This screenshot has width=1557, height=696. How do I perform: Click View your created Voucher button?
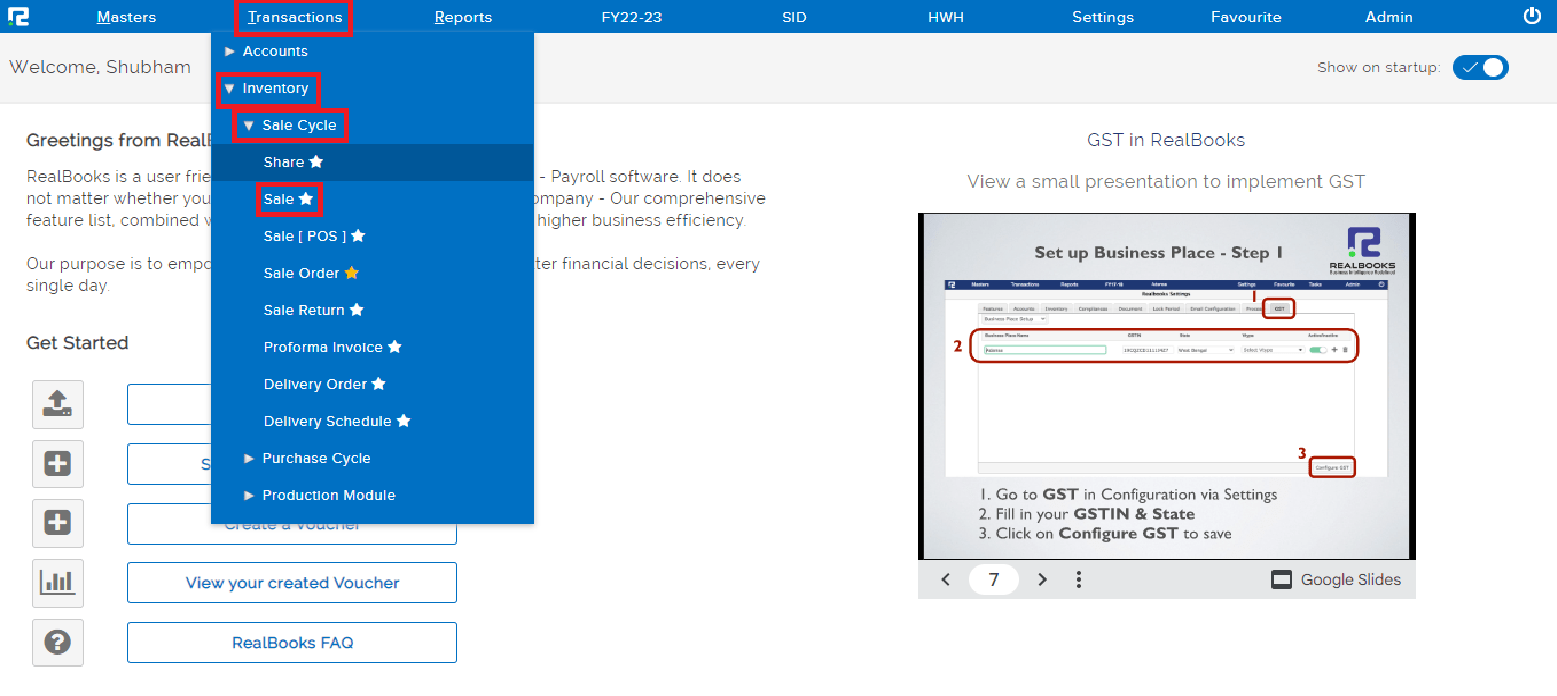[291, 582]
